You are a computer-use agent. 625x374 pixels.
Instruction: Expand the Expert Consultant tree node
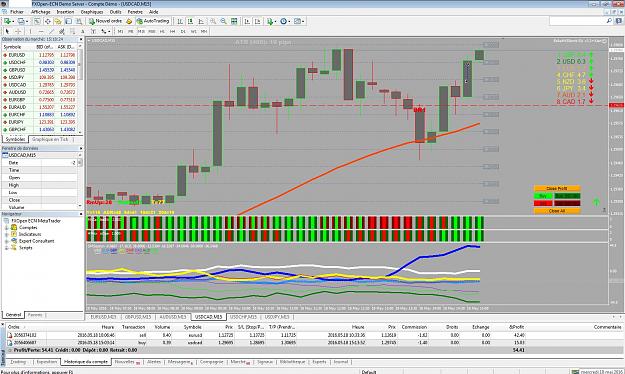pyautogui.click(x=7, y=241)
